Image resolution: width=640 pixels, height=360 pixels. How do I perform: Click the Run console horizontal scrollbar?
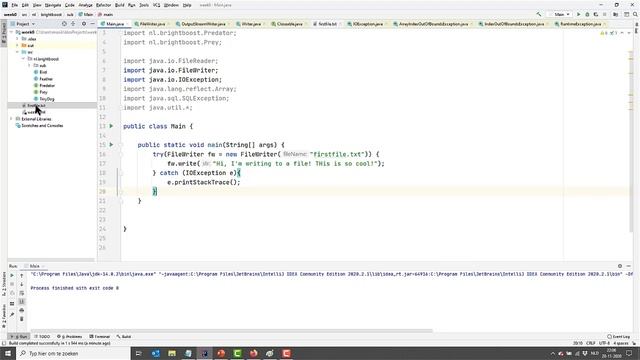point(231,331)
